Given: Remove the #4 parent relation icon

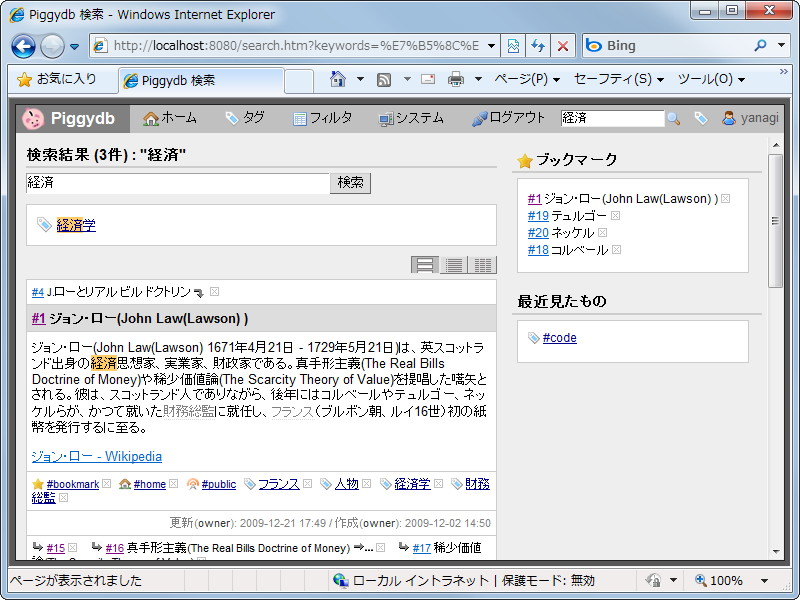Looking at the screenshot, I should pyautogui.click(x=215, y=291).
